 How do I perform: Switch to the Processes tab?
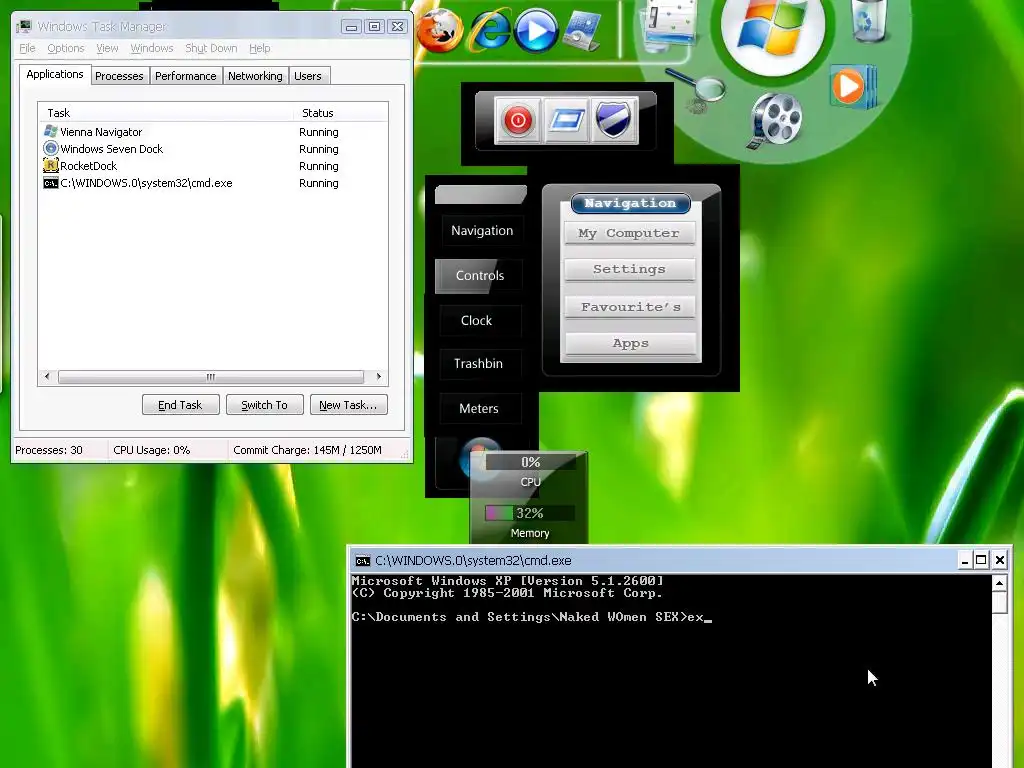pyautogui.click(x=119, y=76)
